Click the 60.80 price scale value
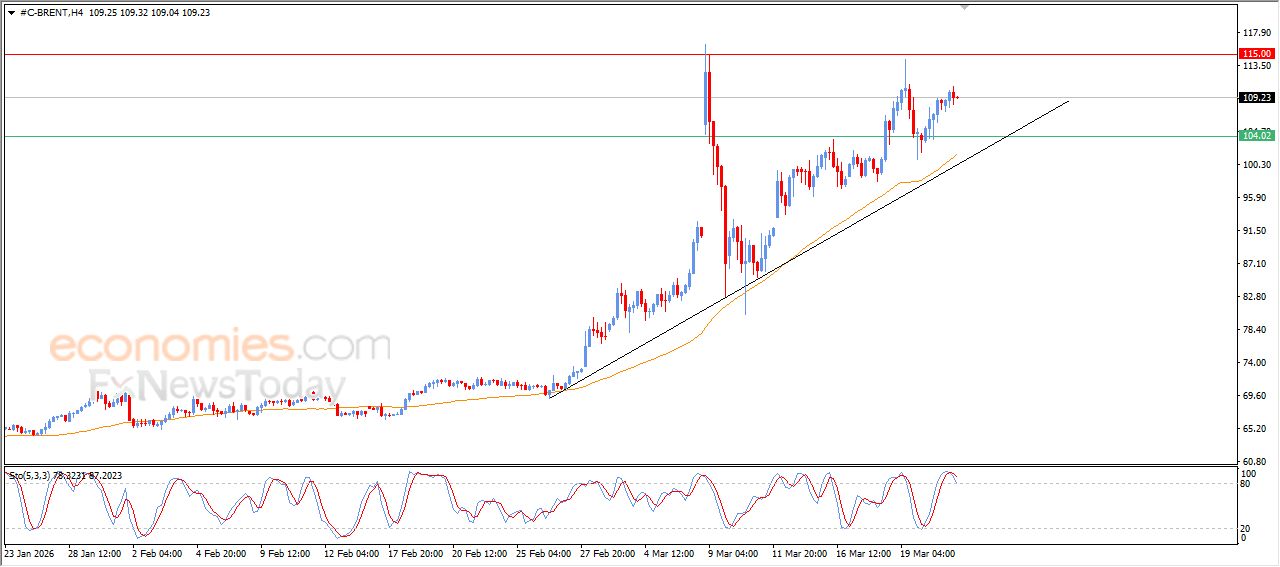 click(x=1254, y=461)
